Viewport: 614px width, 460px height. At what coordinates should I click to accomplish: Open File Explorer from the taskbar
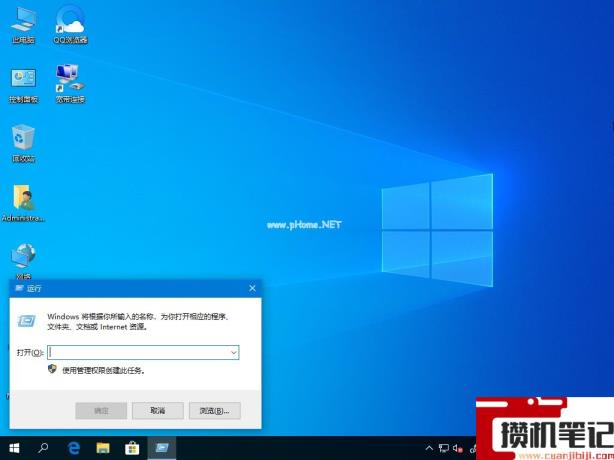point(103,448)
